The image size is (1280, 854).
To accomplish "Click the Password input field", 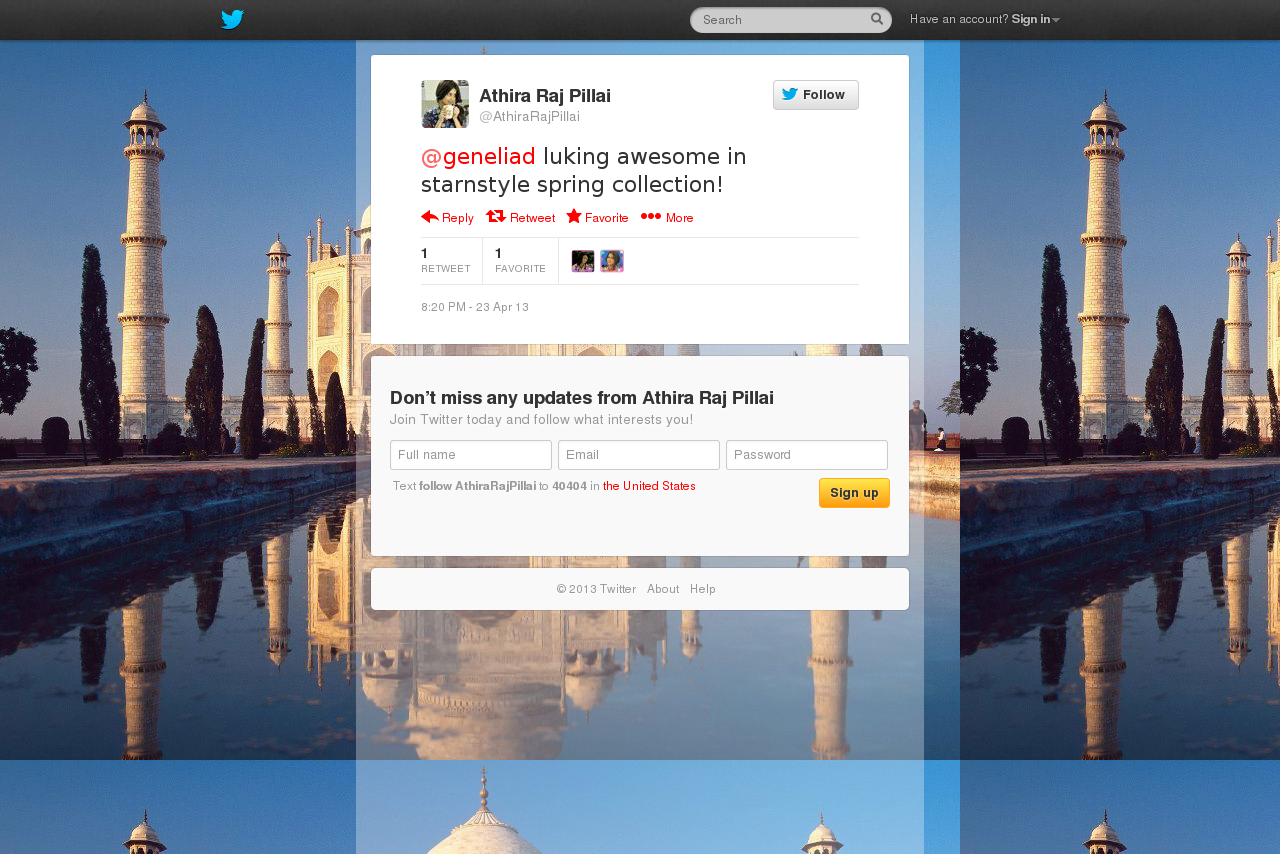I will click(807, 455).
